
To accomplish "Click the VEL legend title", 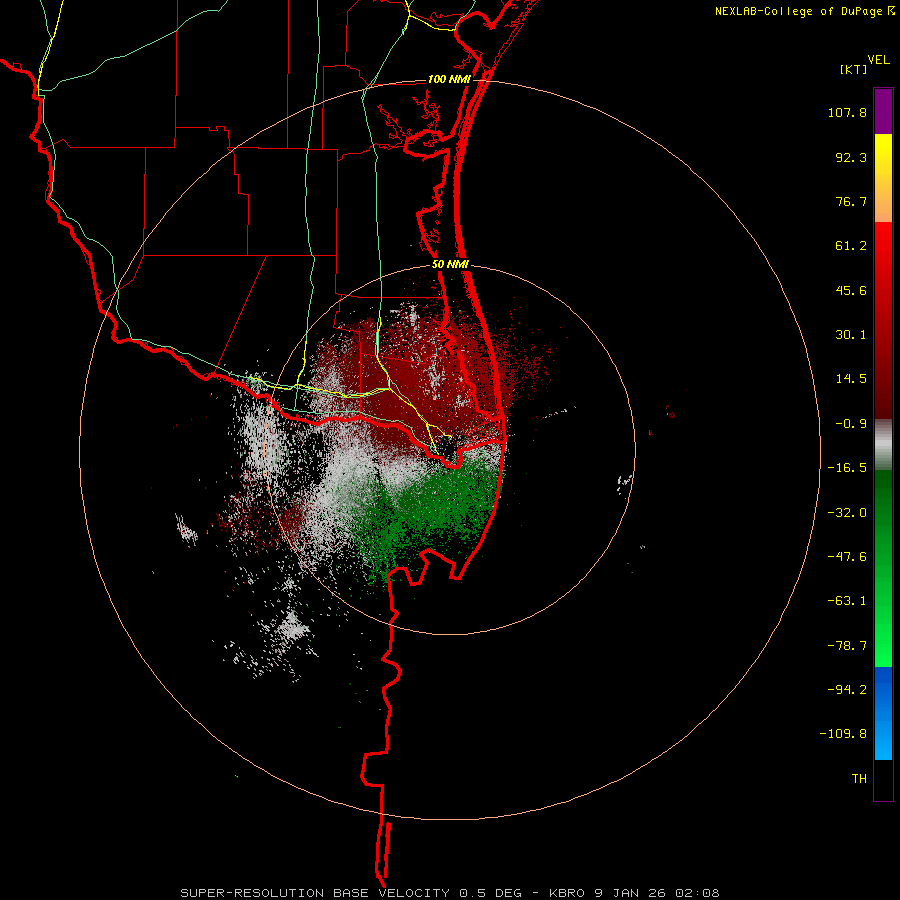I will coord(878,60).
